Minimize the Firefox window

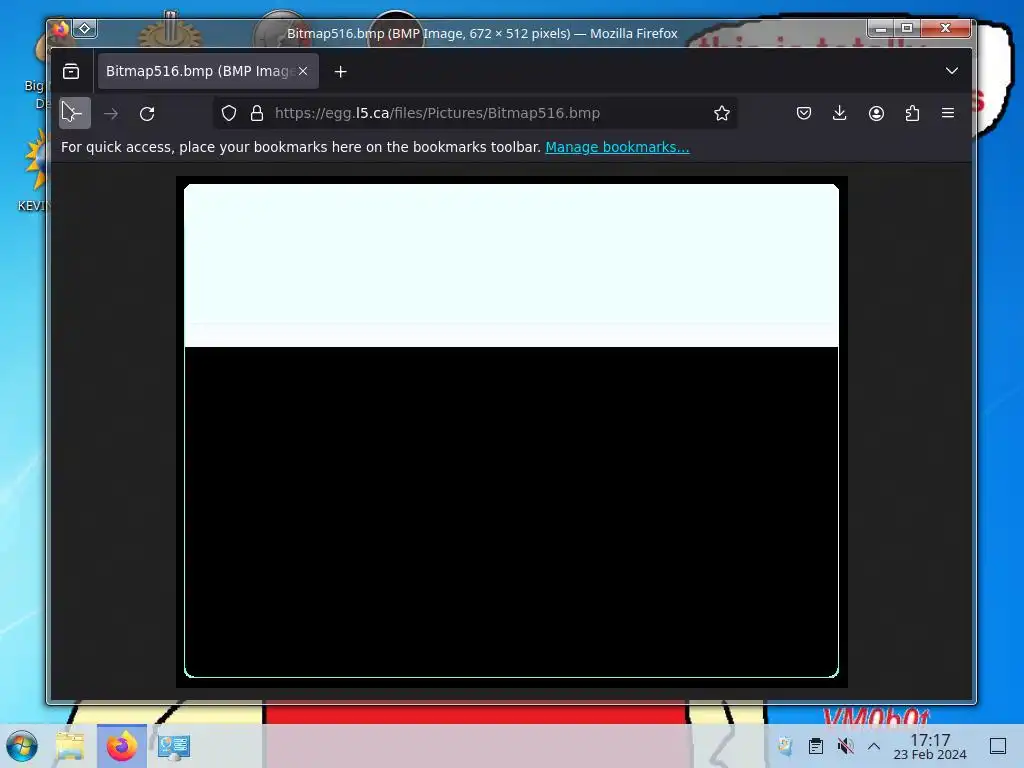coord(881,28)
